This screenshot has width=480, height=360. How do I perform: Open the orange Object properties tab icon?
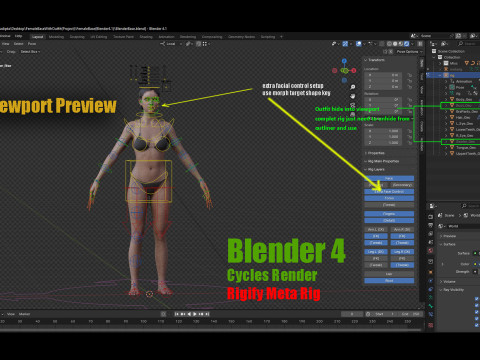coord(431,272)
